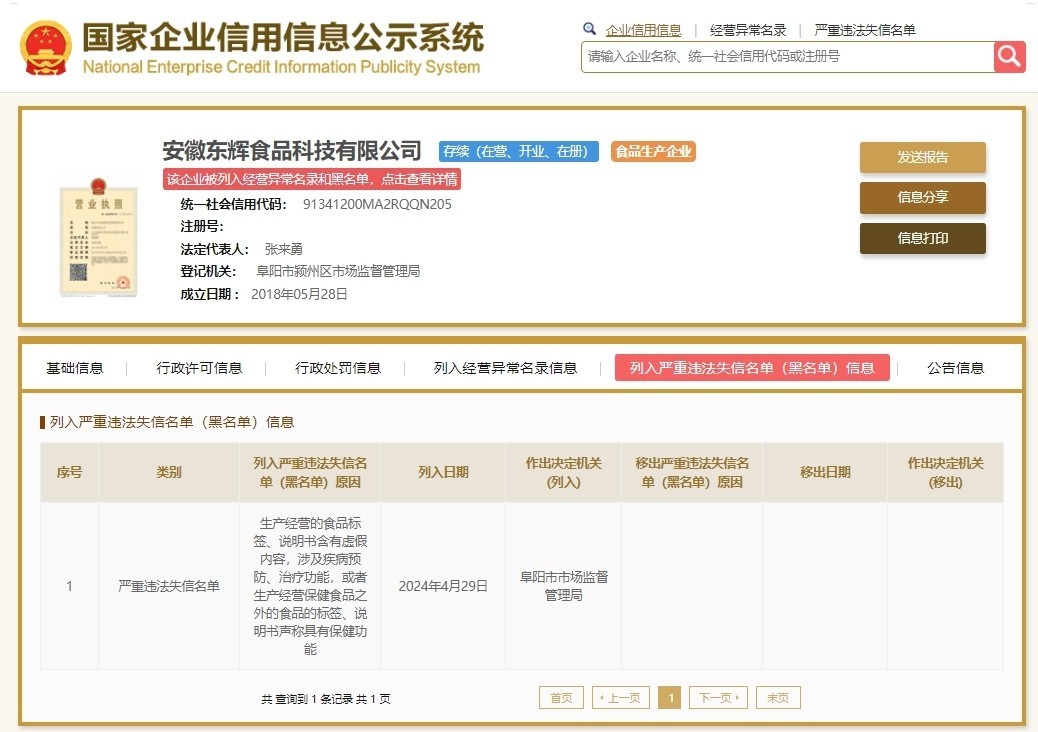Click the 食品生产企业 orange badge

(x=653, y=152)
